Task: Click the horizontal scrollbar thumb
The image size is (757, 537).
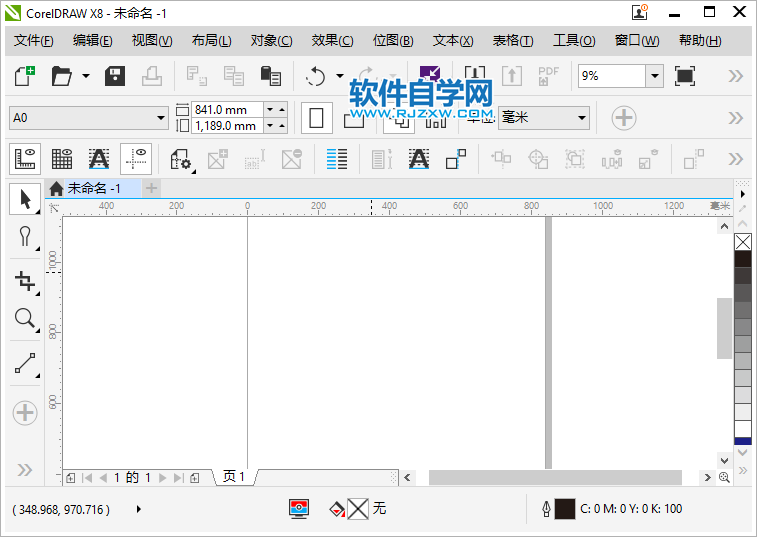Action: pos(555,478)
